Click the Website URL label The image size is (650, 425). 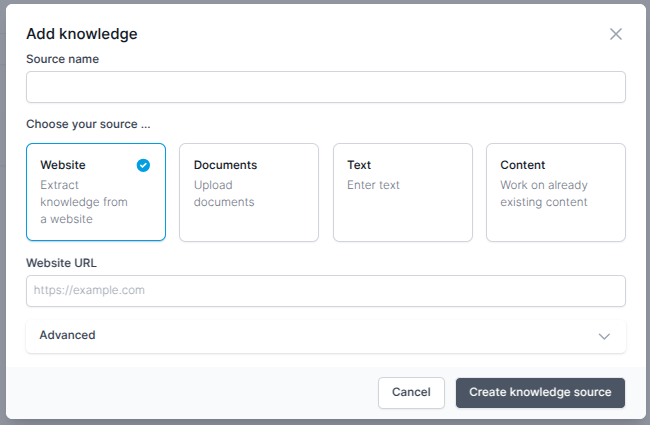pos(61,263)
